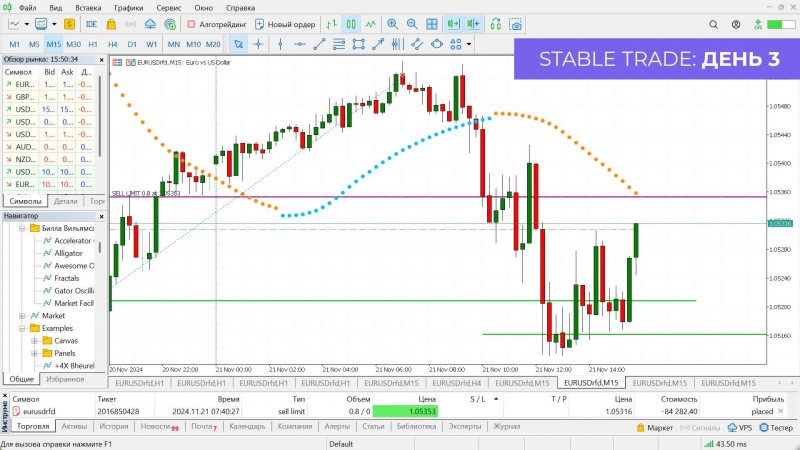Click the Market Watch vertical scrollbar

coord(99,116)
